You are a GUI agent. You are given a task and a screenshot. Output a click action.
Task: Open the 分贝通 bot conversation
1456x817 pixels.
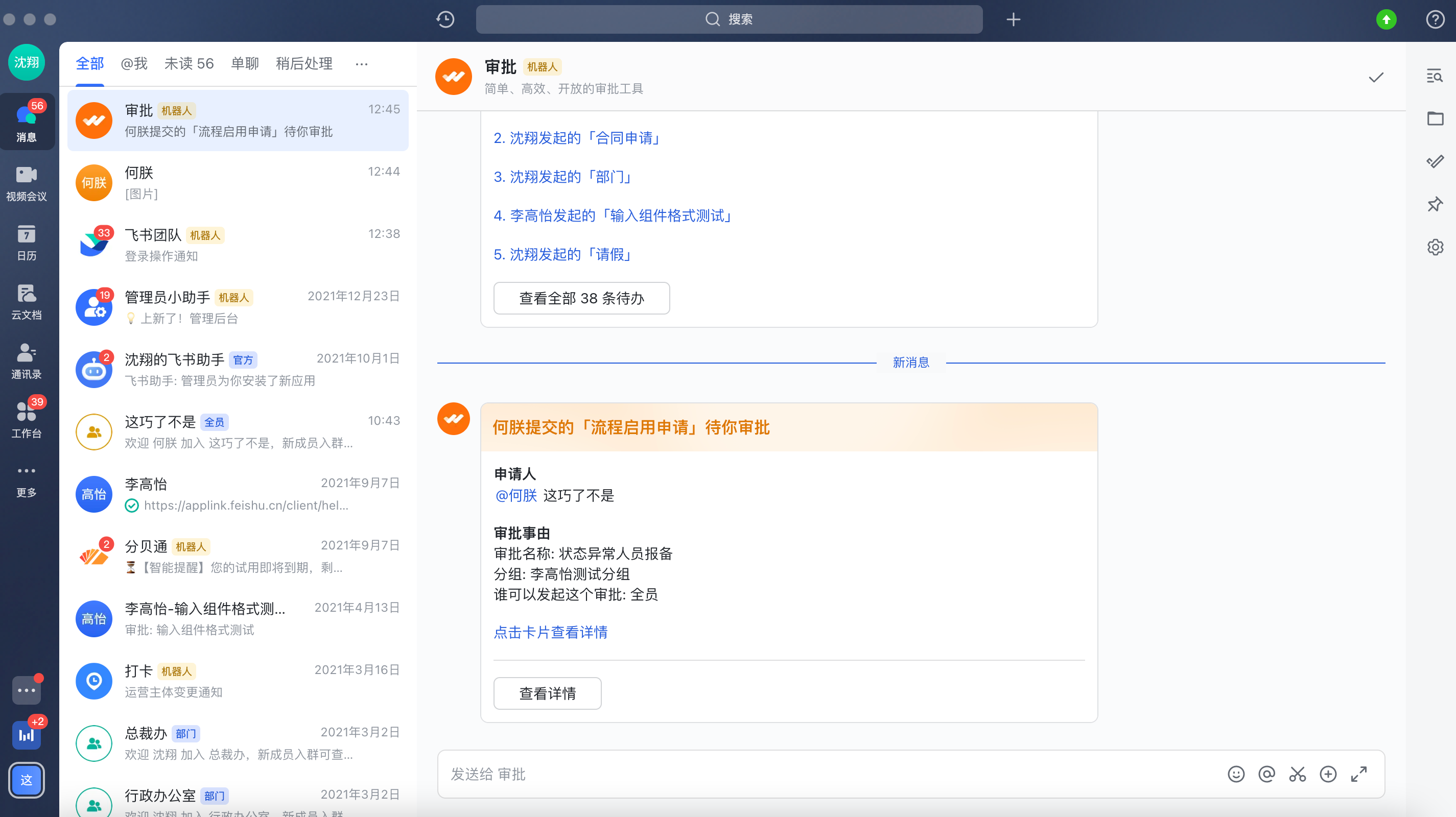[238, 556]
